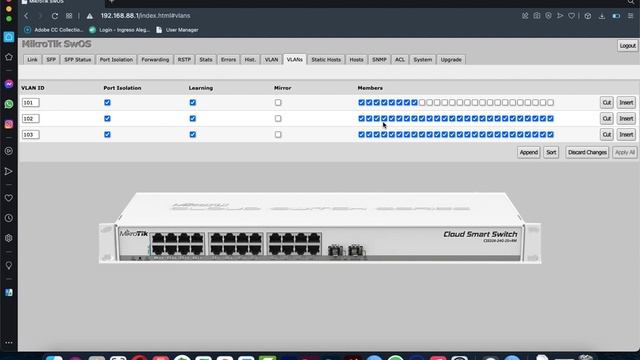Reload the SwOS page
The height and width of the screenshot is (360, 640).
click(x=55, y=16)
